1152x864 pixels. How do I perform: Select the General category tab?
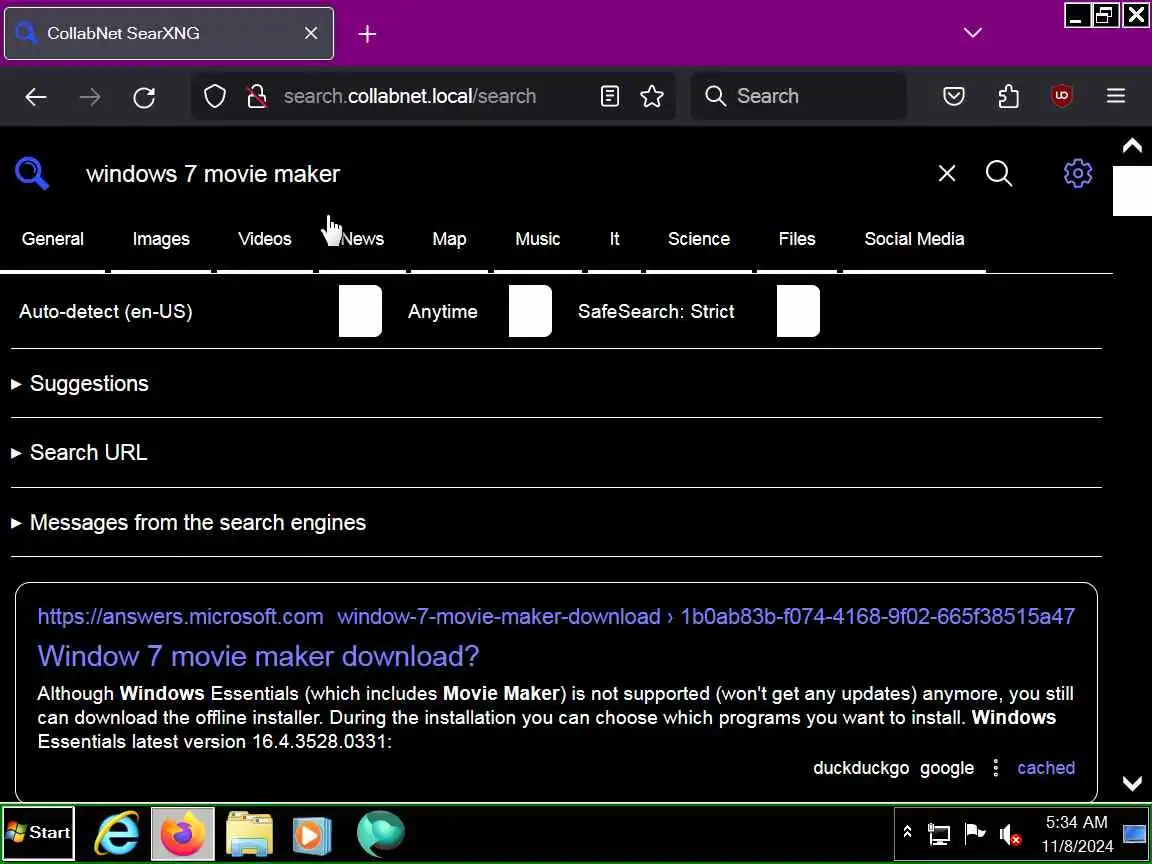[53, 239]
